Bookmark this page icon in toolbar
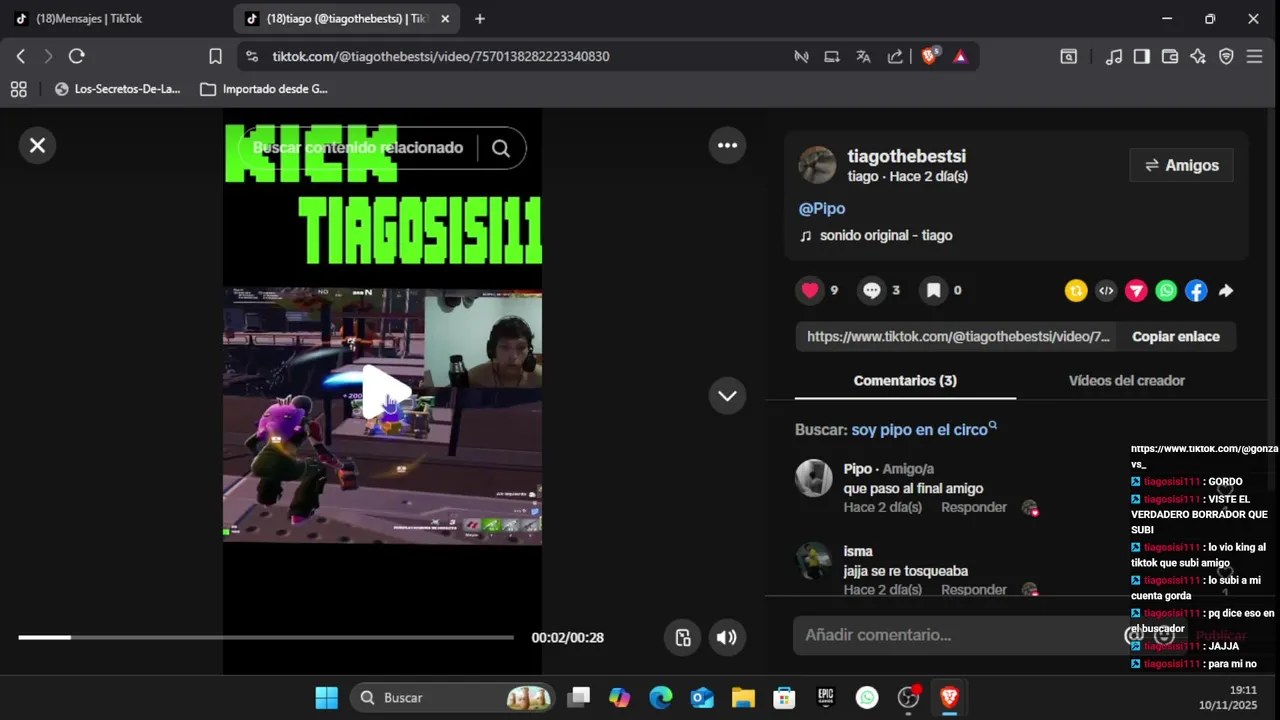1280x720 pixels. 215,56
